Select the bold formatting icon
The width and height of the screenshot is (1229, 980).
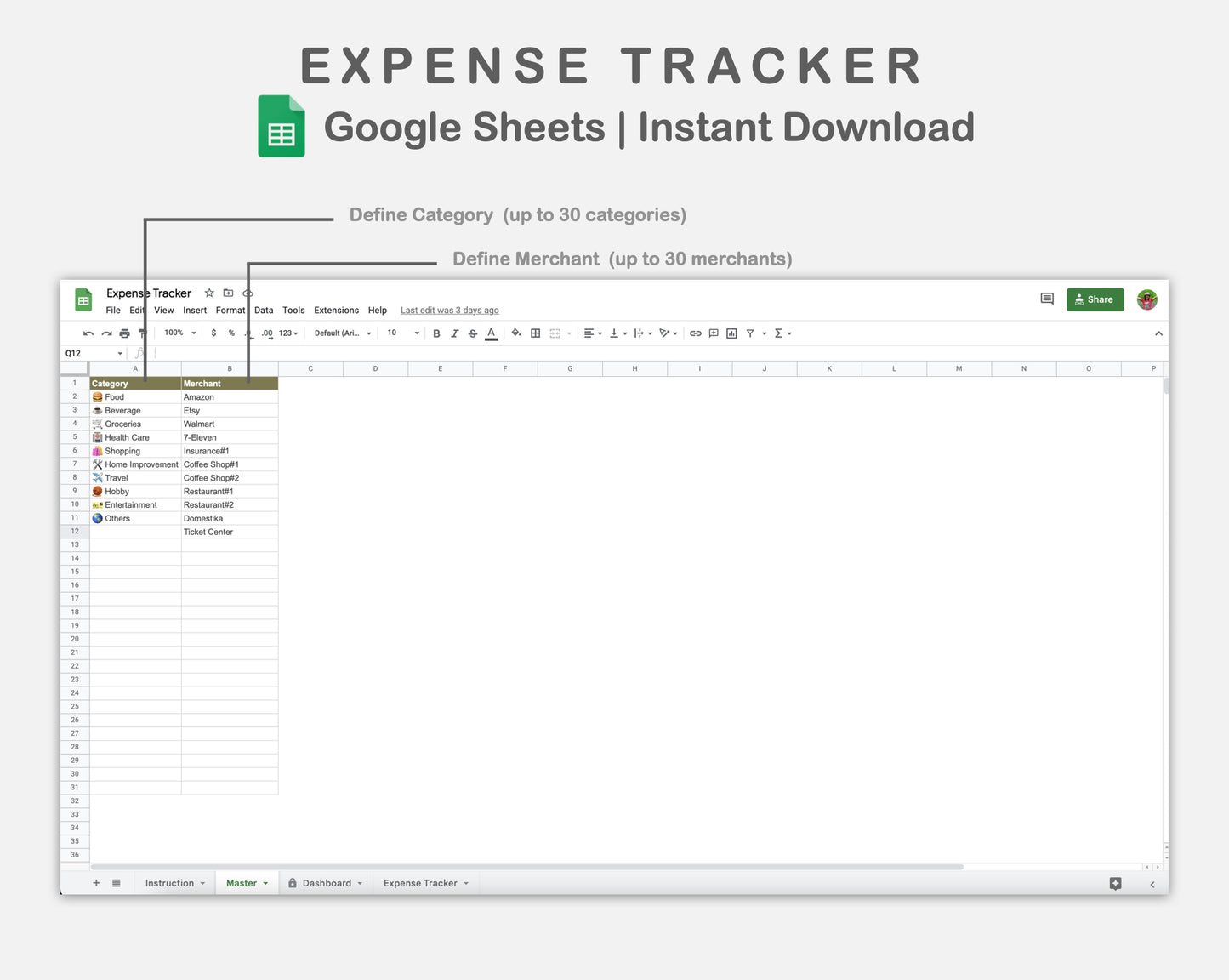pyautogui.click(x=436, y=333)
